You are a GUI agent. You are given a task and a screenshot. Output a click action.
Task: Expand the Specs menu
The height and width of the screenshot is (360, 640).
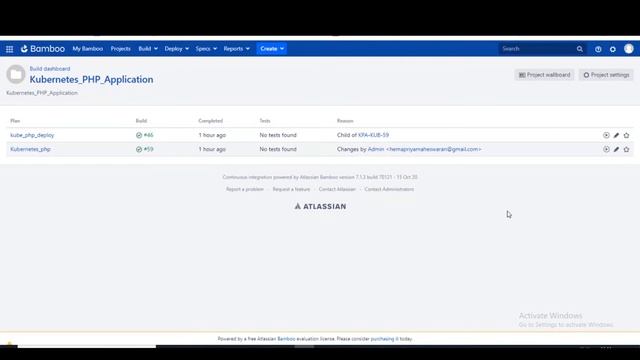coord(206,49)
